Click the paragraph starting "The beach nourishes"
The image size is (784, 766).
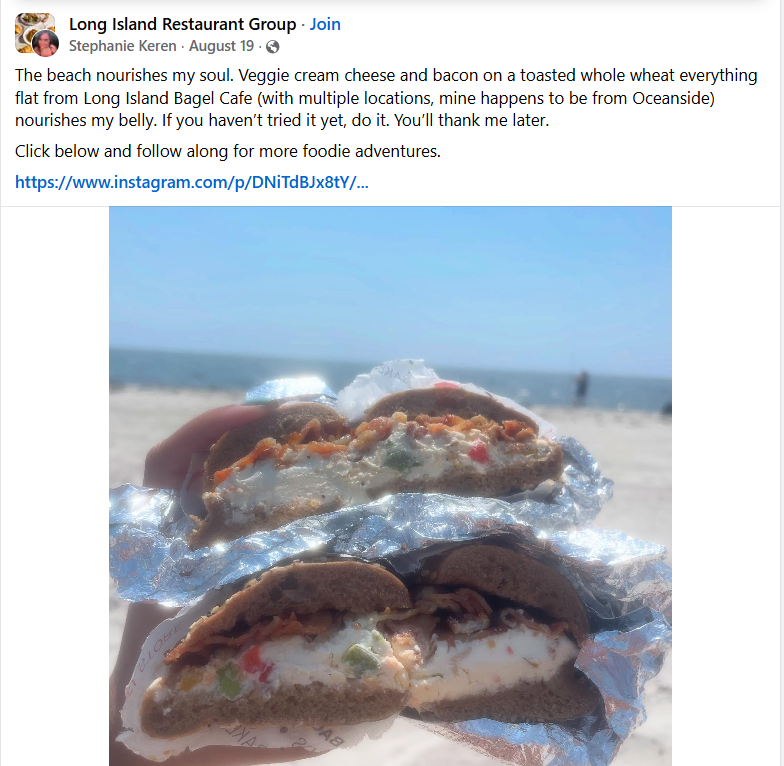pos(386,98)
